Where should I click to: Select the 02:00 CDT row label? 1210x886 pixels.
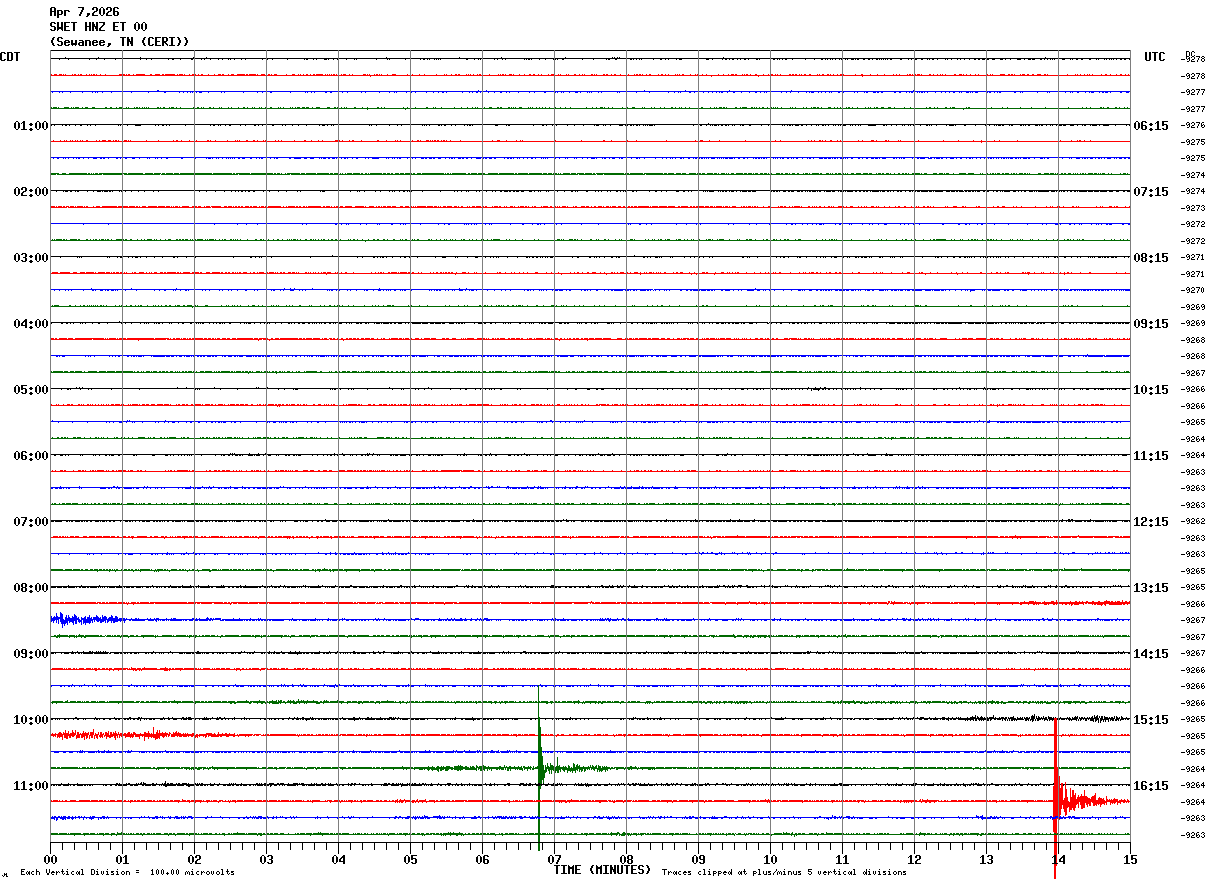point(31,192)
